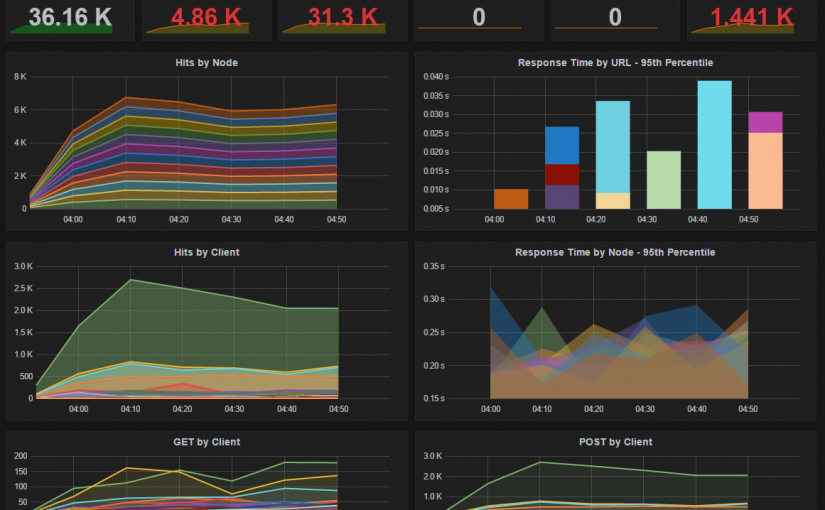Select the 4.86 K stat value
Image resolution: width=825 pixels, height=510 pixels.
(x=204, y=17)
